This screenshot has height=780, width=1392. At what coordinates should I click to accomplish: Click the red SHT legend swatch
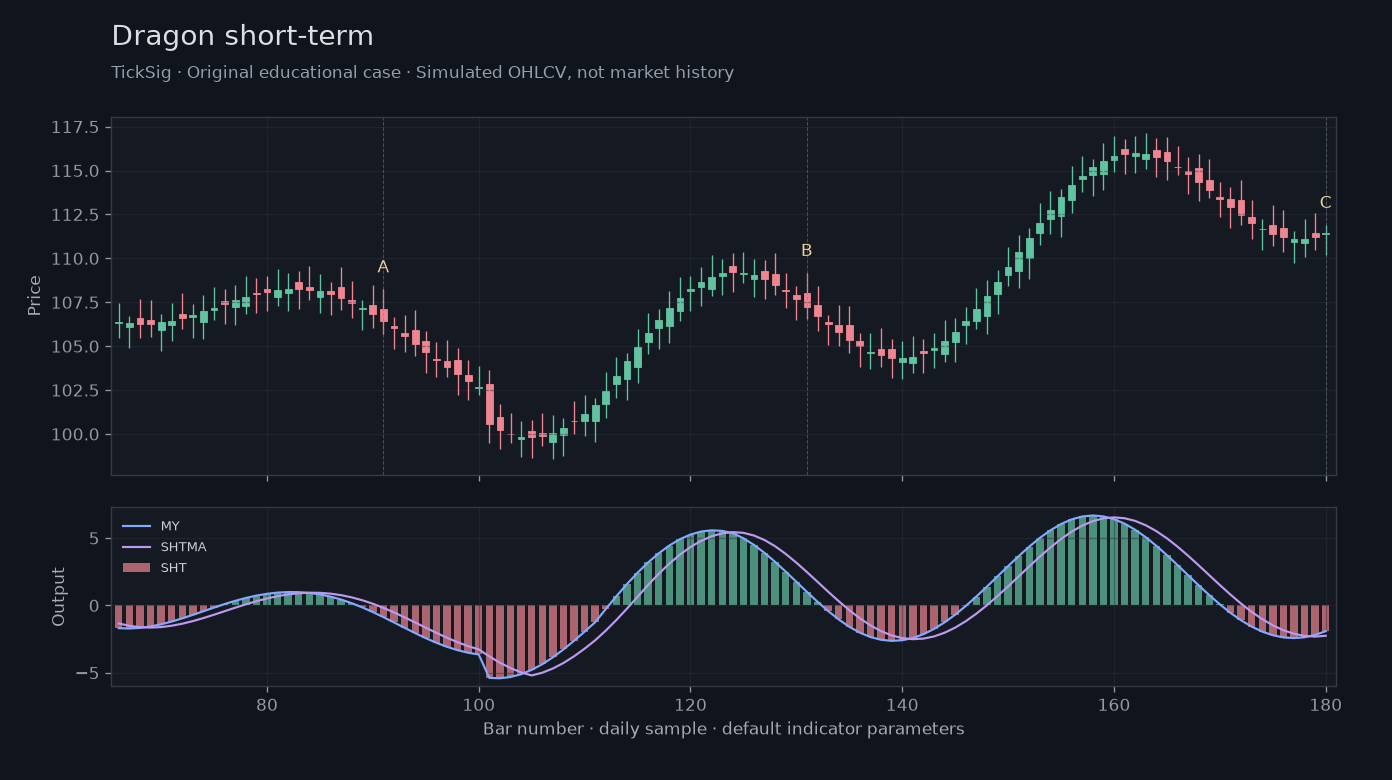coord(136,568)
